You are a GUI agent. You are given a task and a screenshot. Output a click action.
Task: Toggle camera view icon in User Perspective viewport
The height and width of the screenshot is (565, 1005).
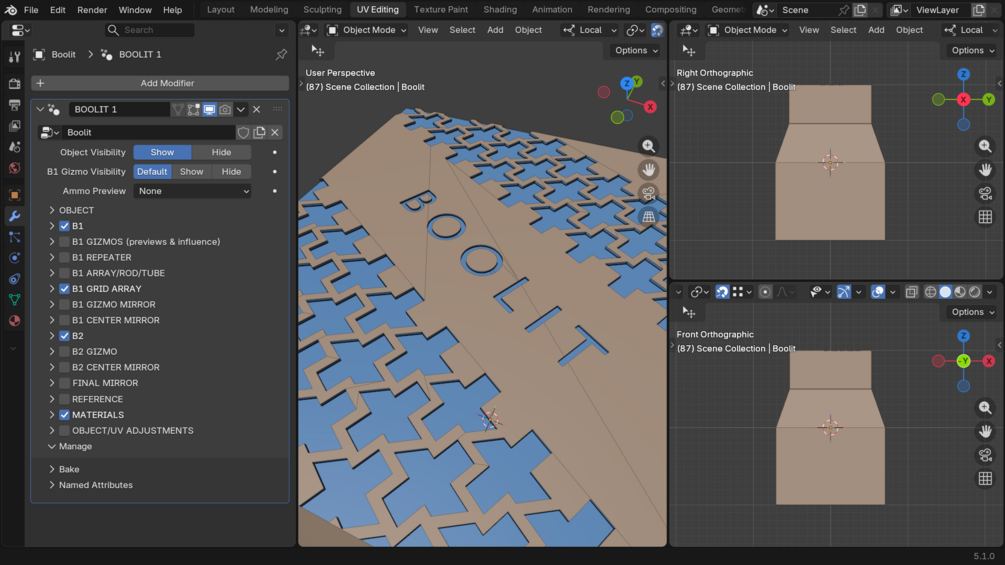[649, 193]
